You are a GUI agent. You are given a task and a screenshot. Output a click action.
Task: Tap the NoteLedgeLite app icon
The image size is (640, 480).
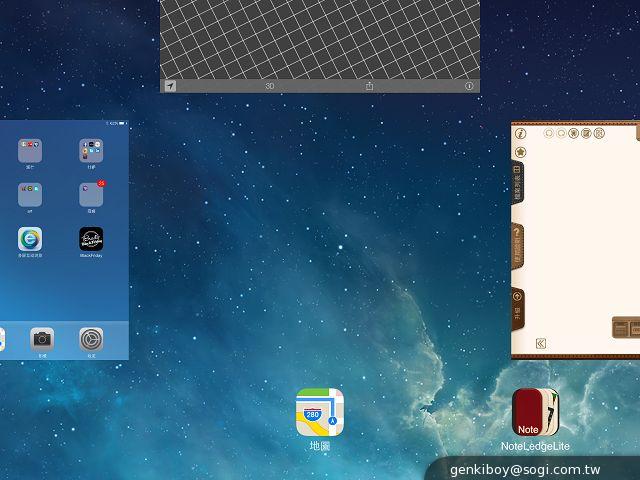pyautogui.click(x=535, y=412)
